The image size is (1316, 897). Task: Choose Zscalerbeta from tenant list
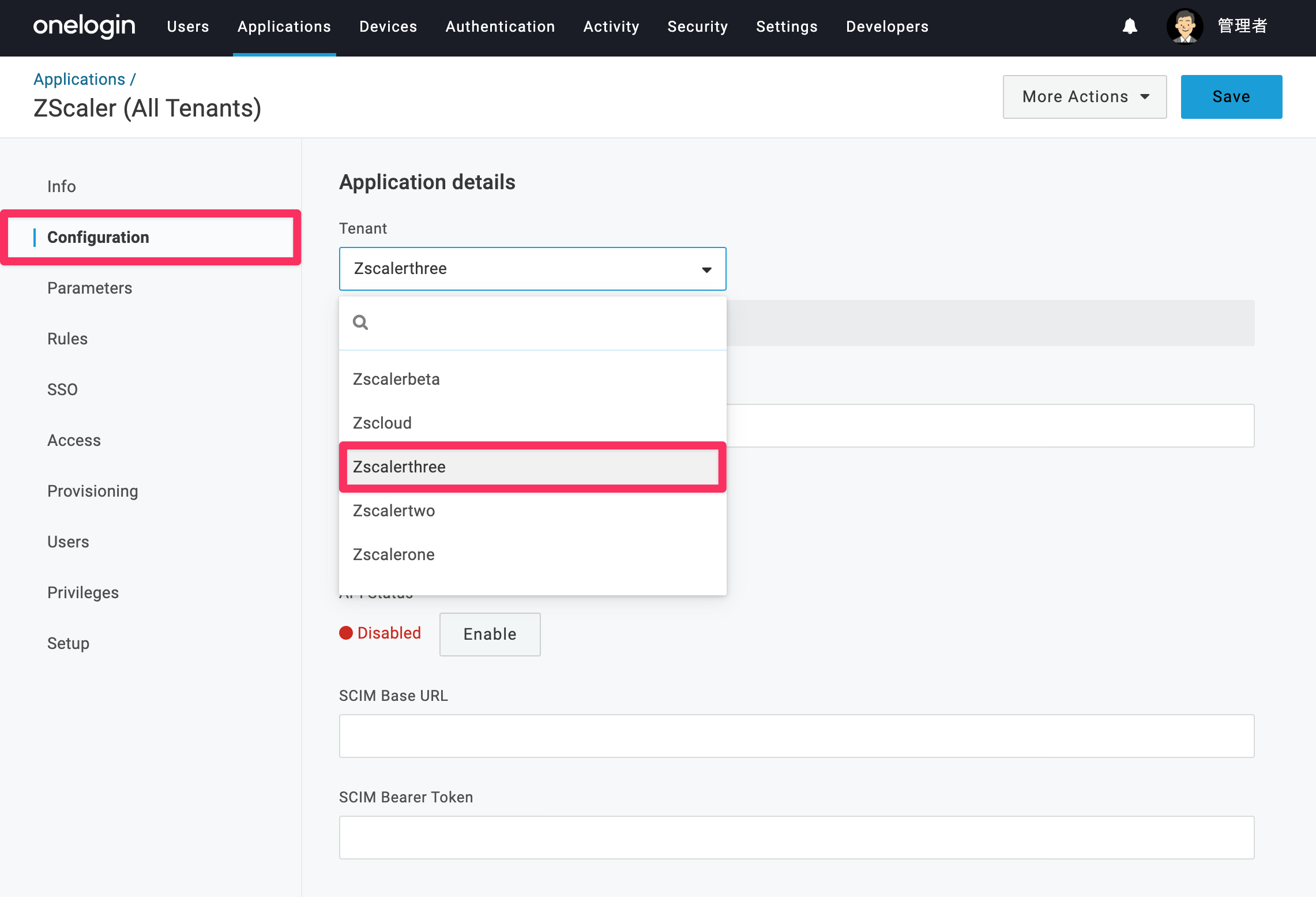(x=532, y=379)
